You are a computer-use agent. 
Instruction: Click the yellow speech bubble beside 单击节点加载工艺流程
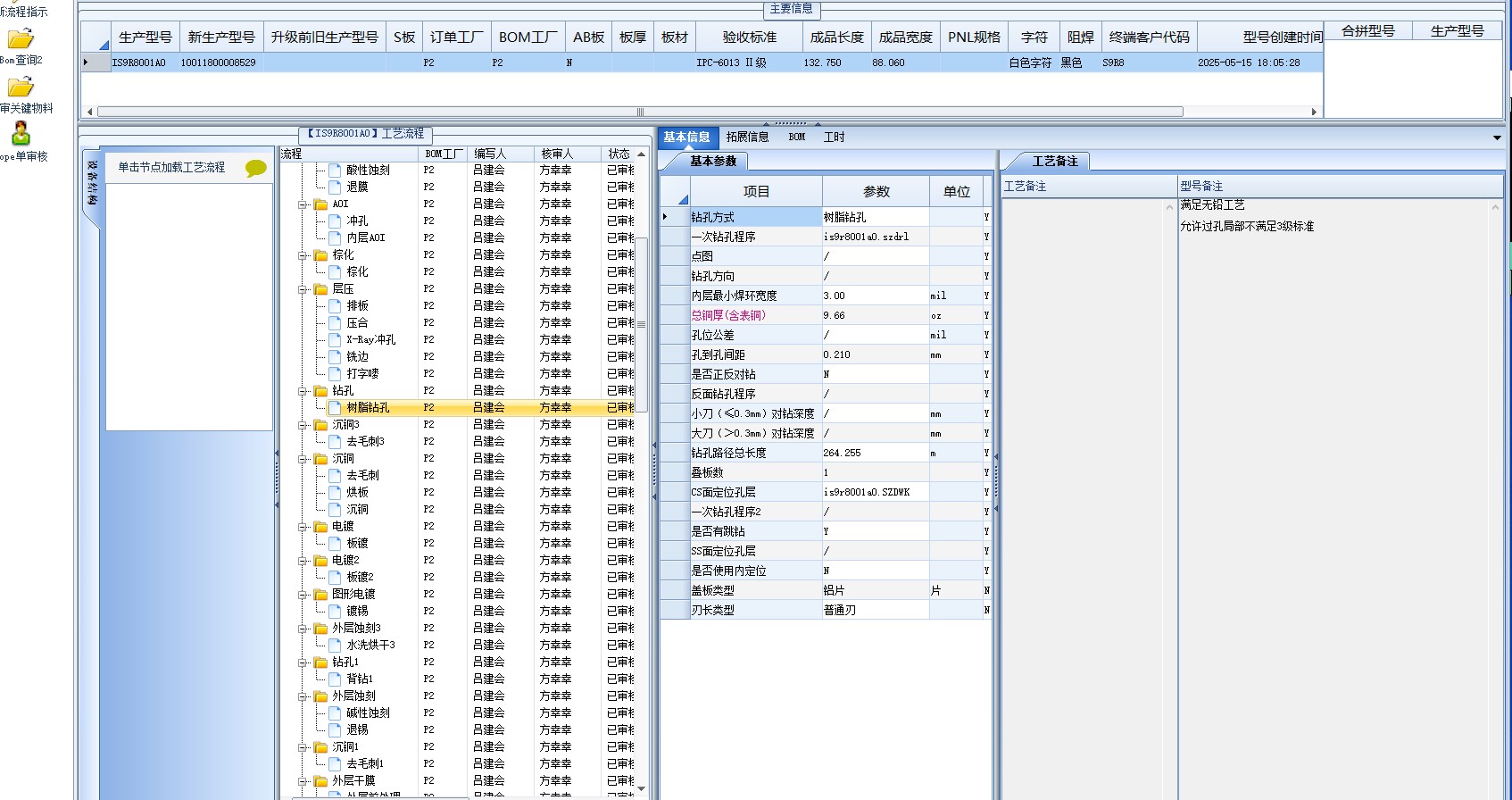(256, 168)
